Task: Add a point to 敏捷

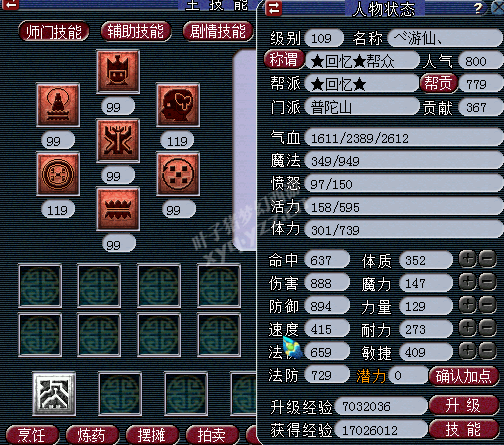Action: pyautogui.click(x=468, y=351)
